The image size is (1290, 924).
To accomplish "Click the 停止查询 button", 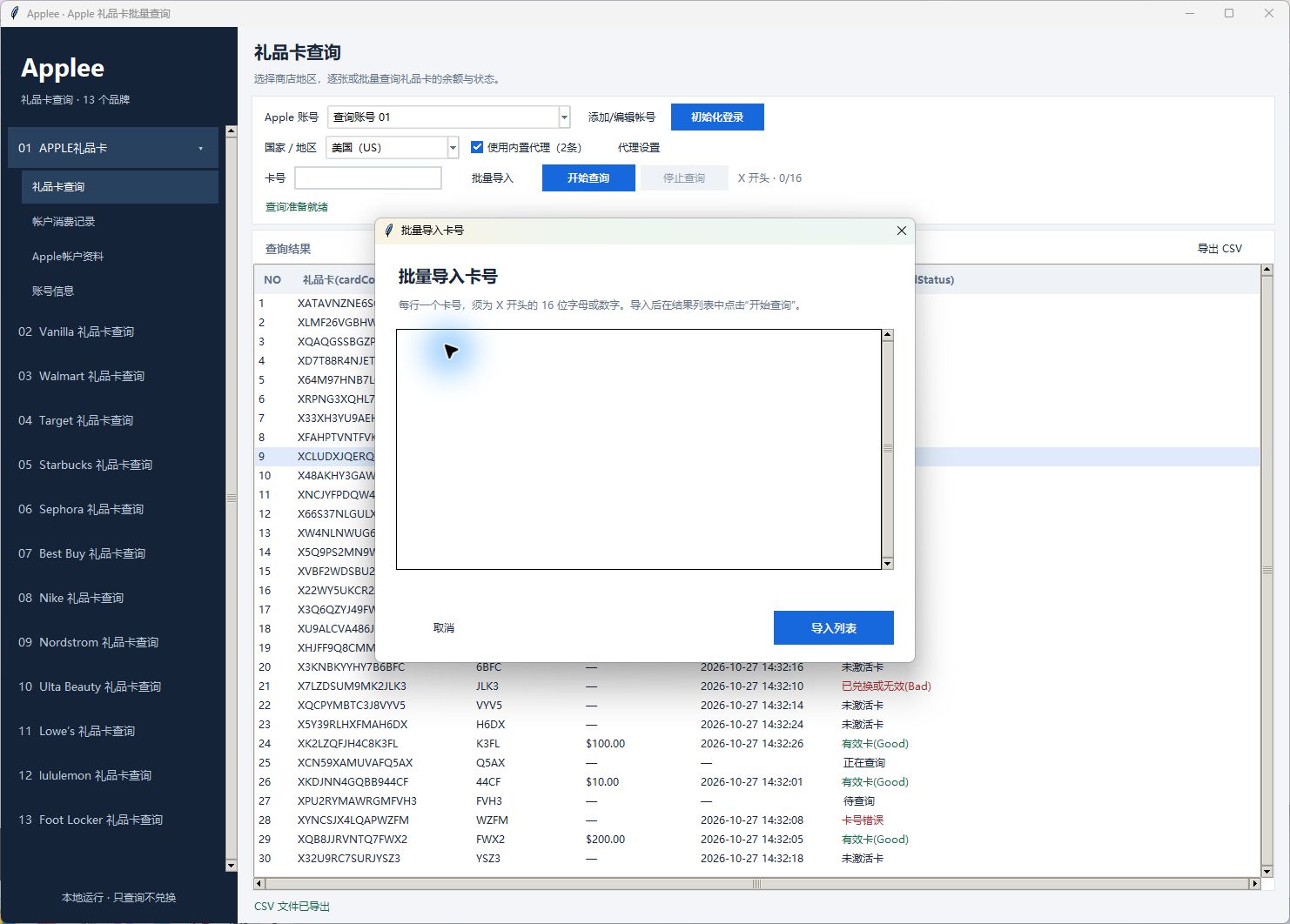I will (684, 178).
